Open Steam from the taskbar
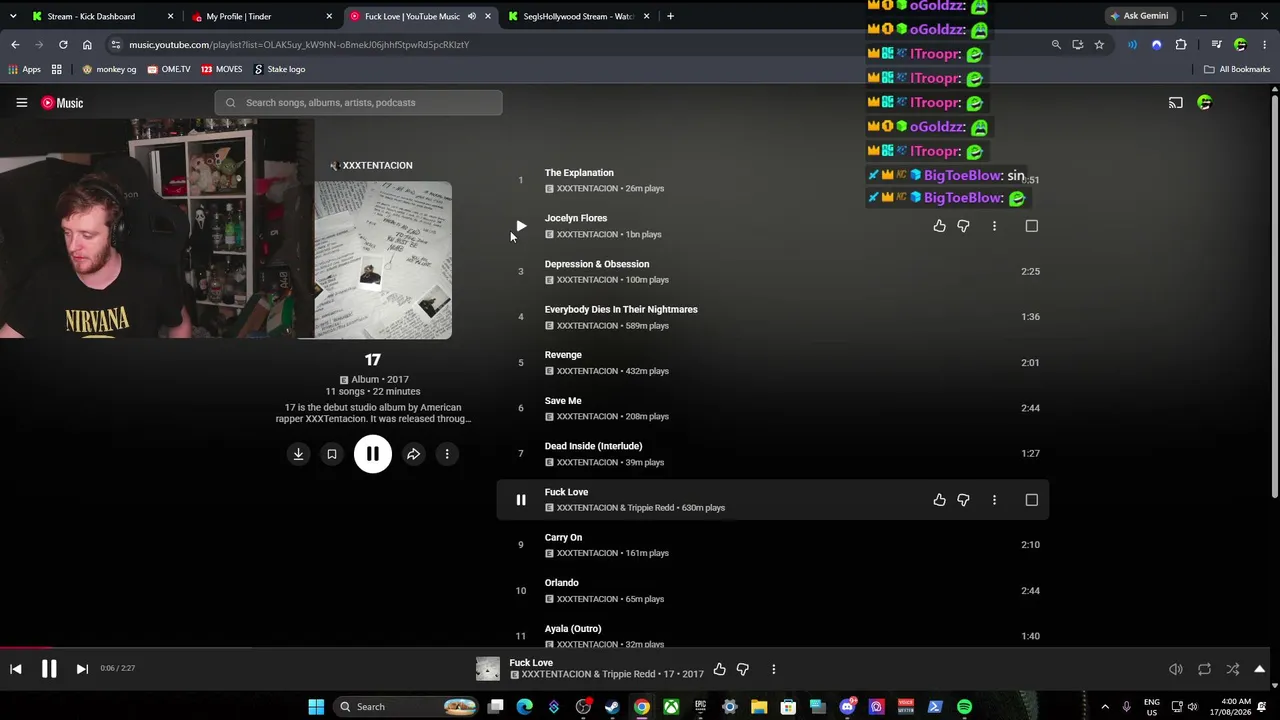The width and height of the screenshot is (1280, 720). click(x=612, y=707)
